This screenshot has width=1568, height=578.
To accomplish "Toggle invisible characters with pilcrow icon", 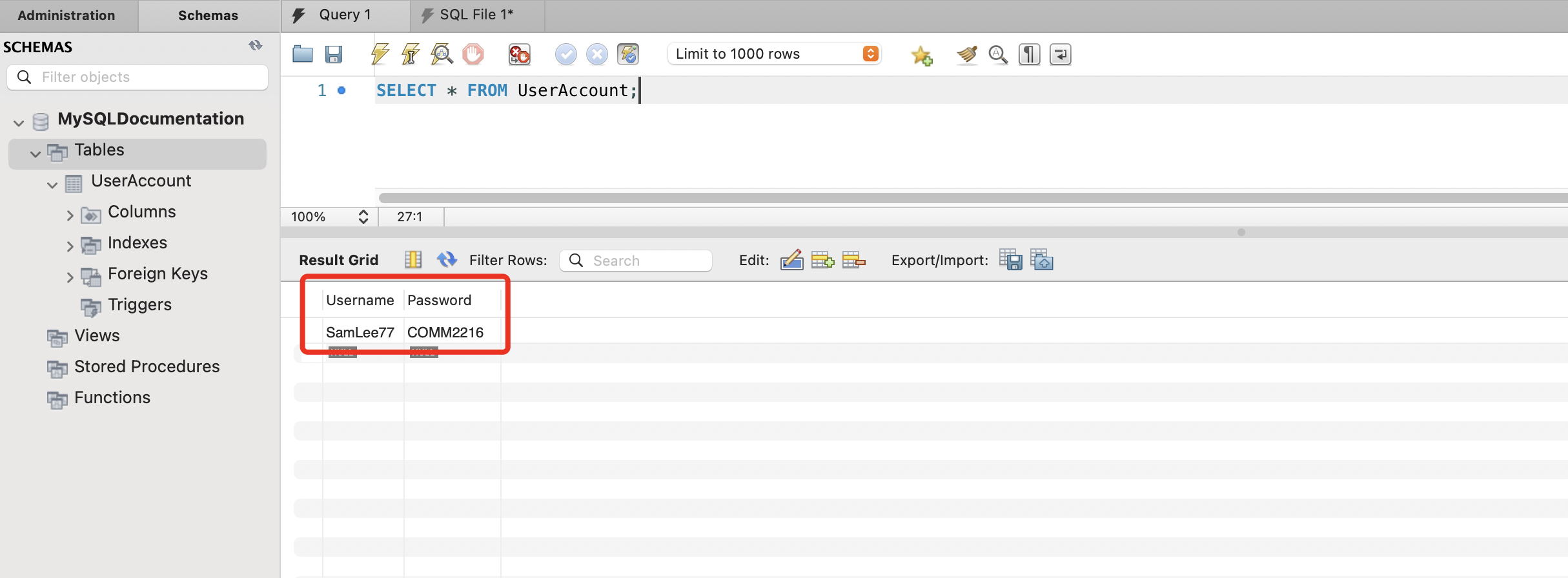I will coord(1029,54).
